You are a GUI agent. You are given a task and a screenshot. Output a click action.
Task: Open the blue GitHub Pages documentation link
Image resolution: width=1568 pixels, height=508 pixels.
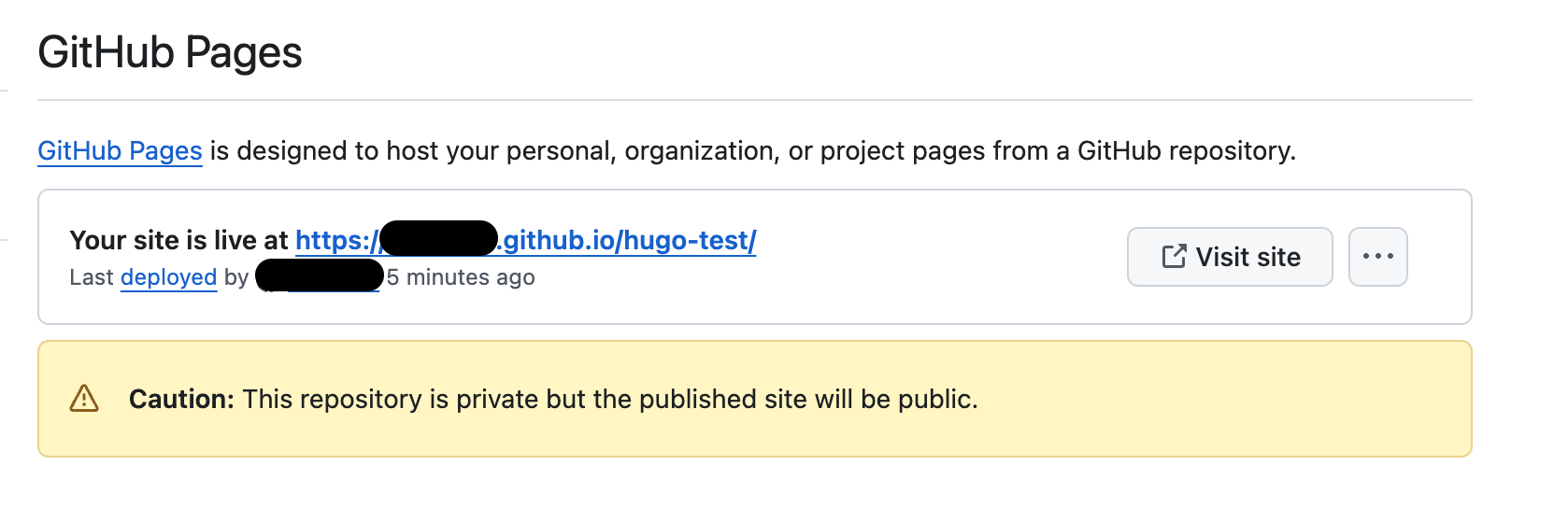tap(120, 151)
